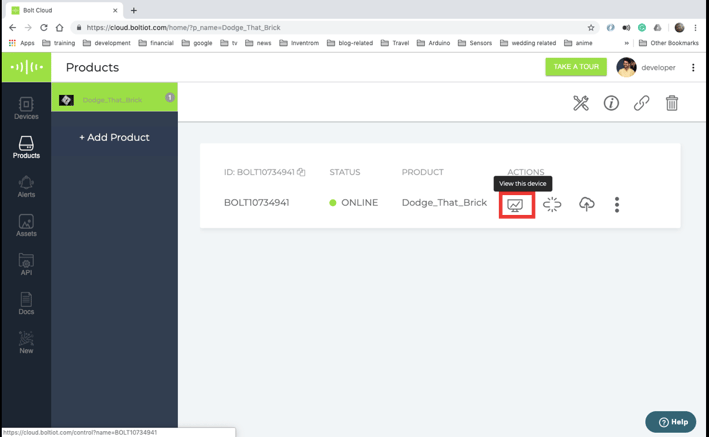Open Devices in the sidebar
The image size is (709, 437).
[26, 109]
